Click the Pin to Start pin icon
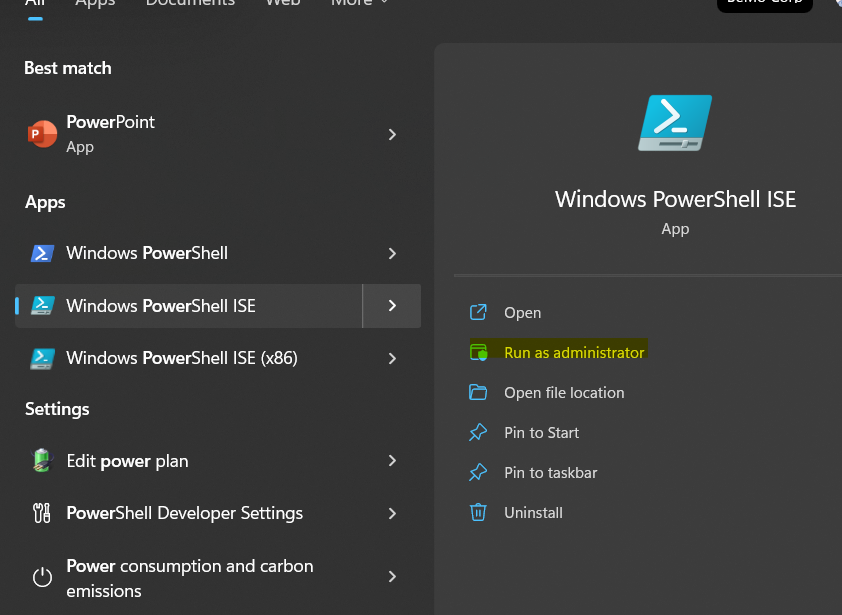The image size is (842, 615). coord(478,432)
